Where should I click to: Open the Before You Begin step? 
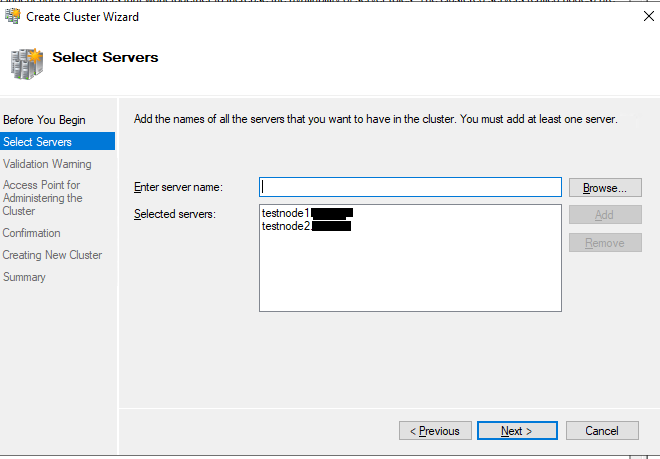44,120
